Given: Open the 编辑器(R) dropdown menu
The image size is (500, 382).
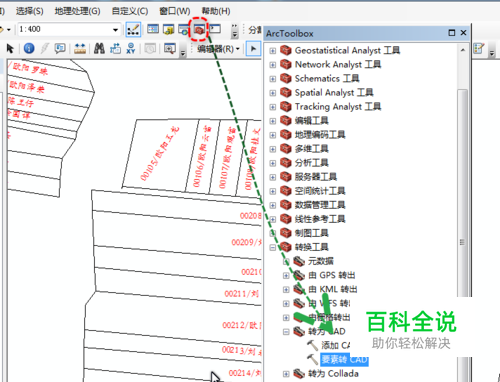Looking at the screenshot, I should click(219, 49).
